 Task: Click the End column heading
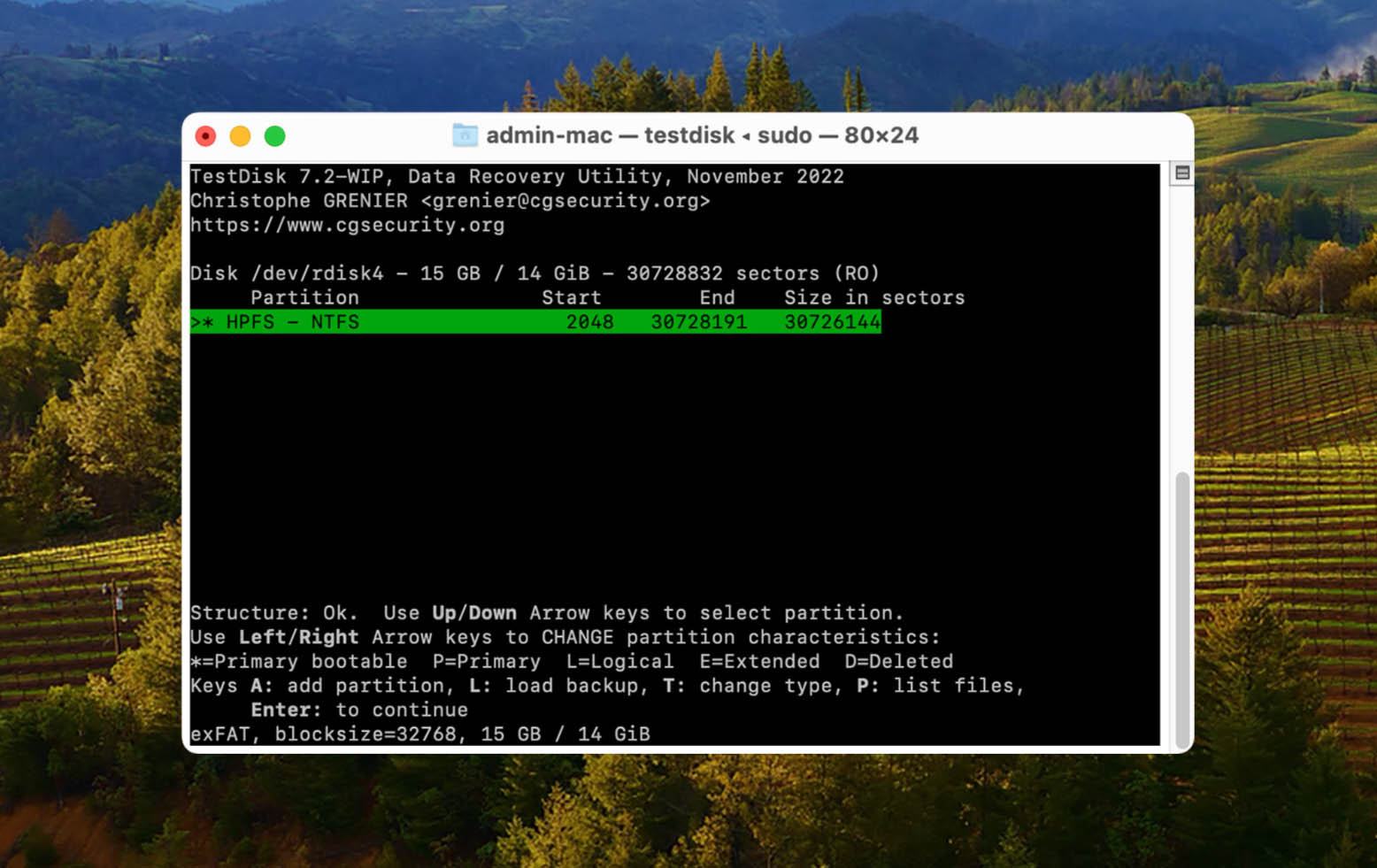tap(717, 297)
